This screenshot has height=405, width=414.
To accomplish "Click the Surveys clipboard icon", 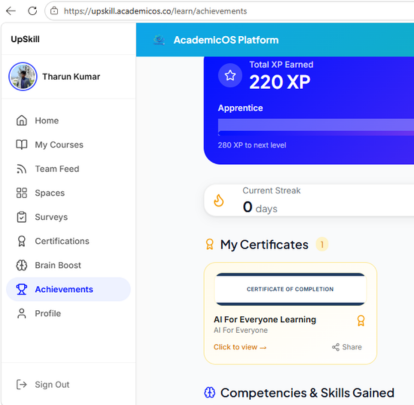I will tap(22, 217).
